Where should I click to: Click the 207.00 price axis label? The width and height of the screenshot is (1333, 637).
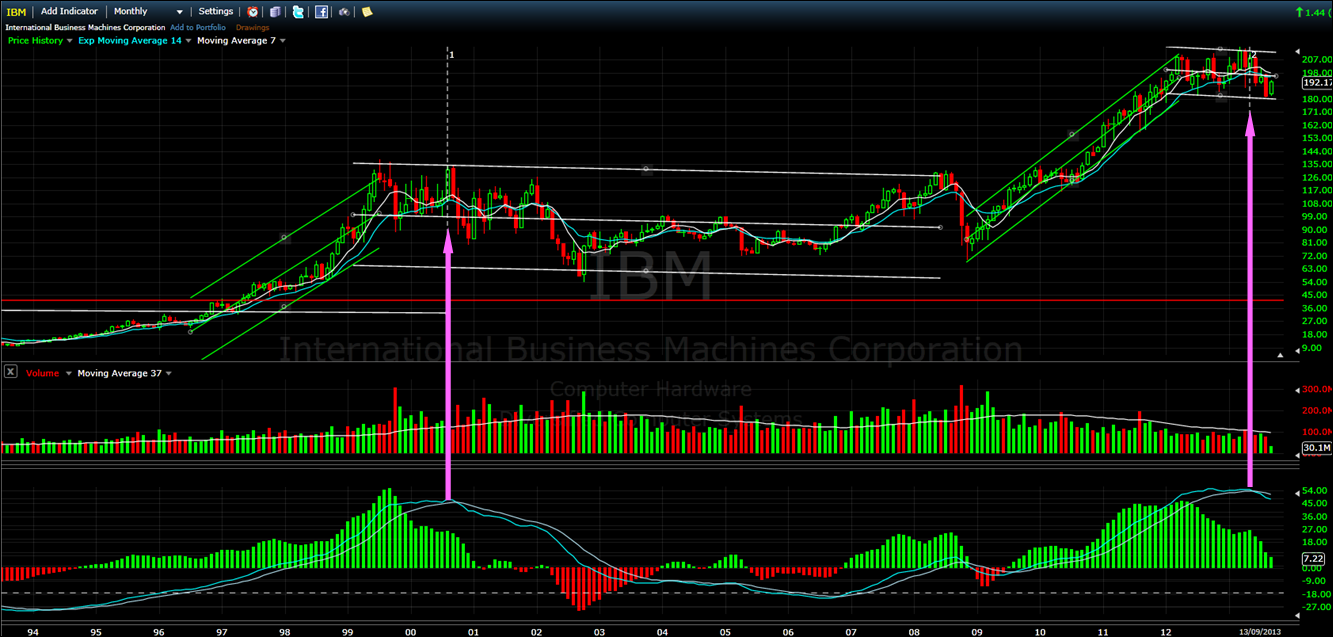tap(1315, 60)
